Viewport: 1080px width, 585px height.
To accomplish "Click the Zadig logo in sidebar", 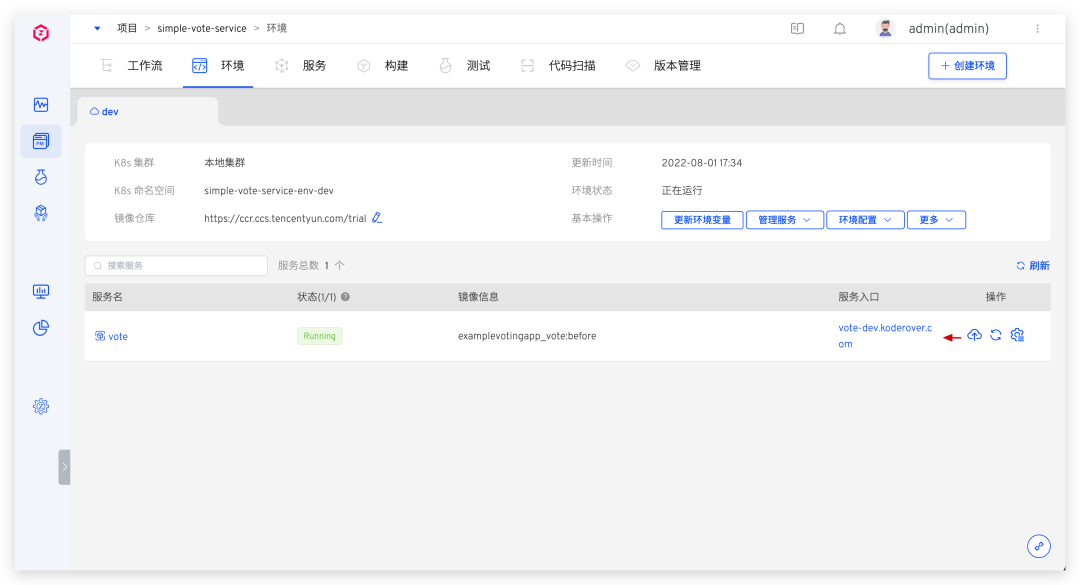I will (41, 33).
